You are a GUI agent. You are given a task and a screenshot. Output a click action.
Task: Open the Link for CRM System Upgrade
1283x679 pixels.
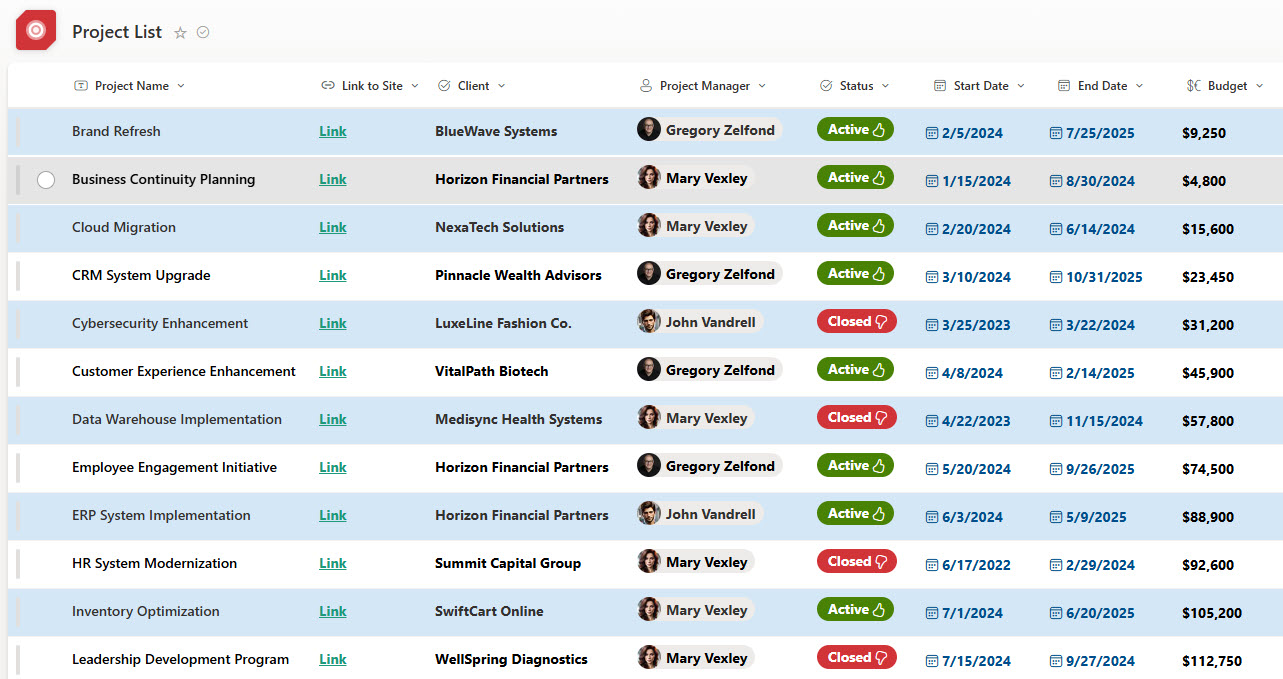click(333, 275)
